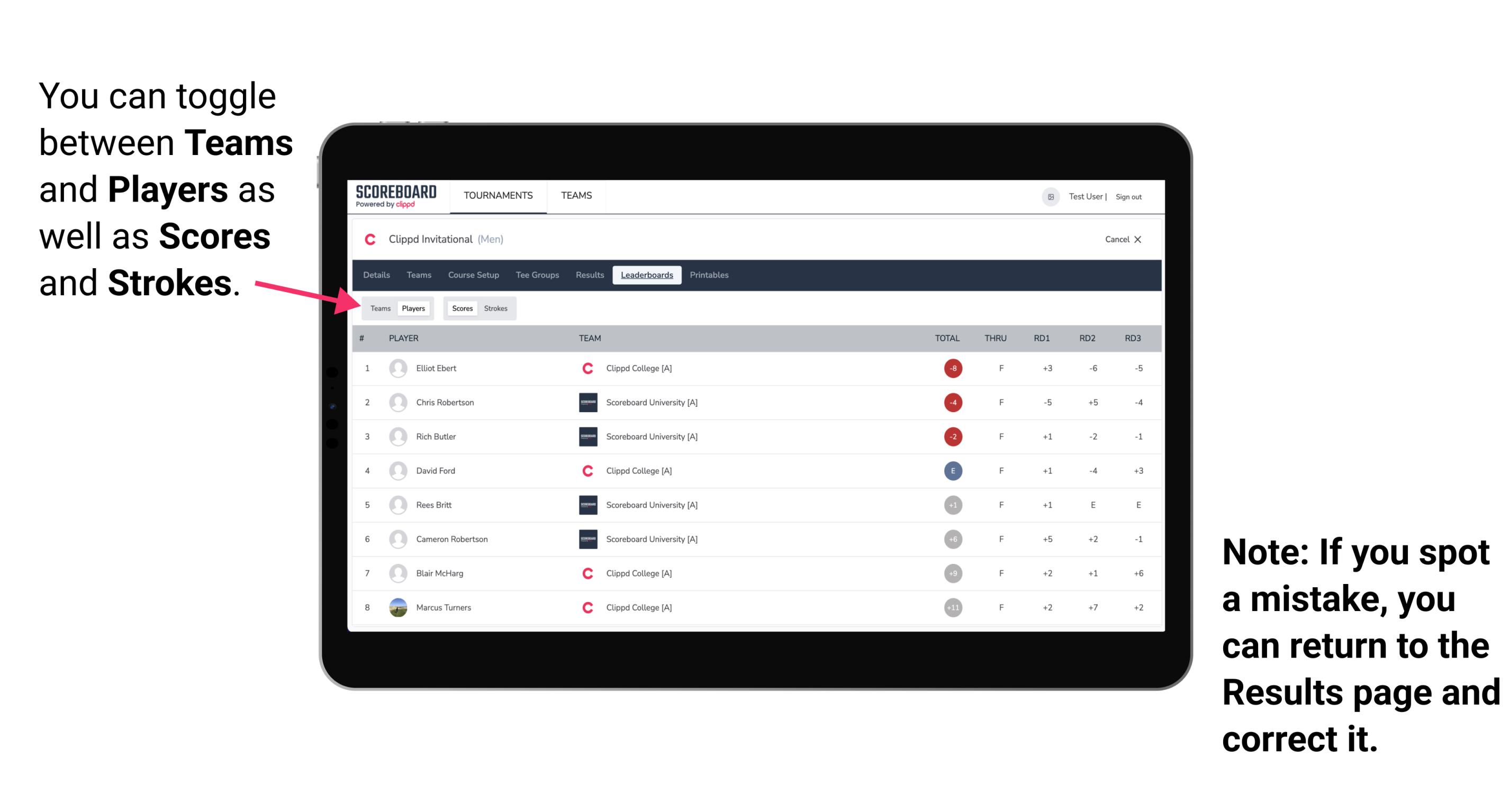1510x812 pixels.
Task: Toggle to Teams leaderboard view
Action: click(x=380, y=307)
